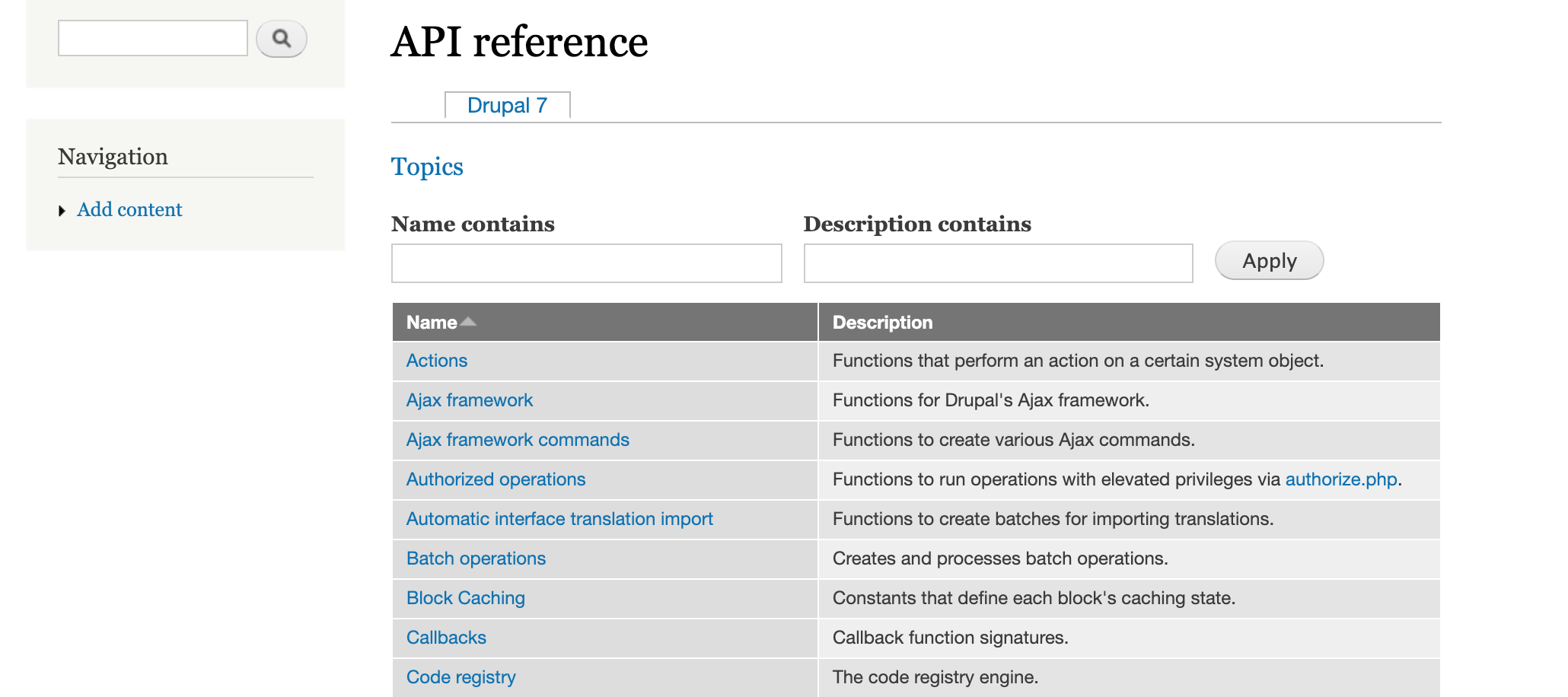This screenshot has width=1568, height=697.
Task: Select text 'Creates and processes batch operations.'
Action: click(x=1000, y=559)
